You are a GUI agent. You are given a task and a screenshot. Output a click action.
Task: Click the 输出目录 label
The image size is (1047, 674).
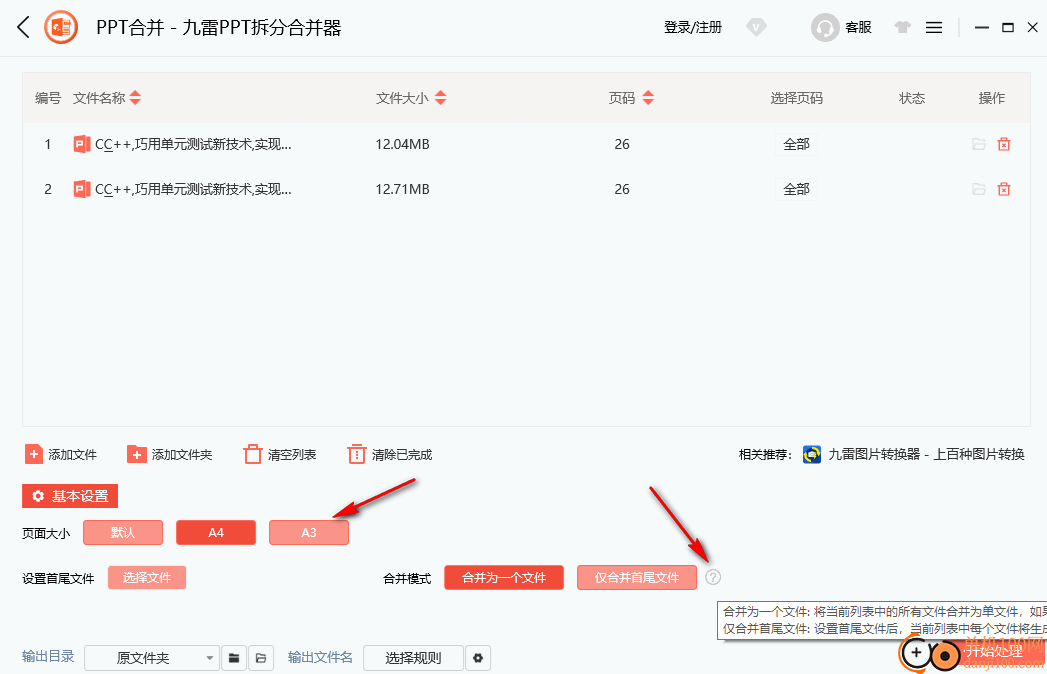point(48,657)
